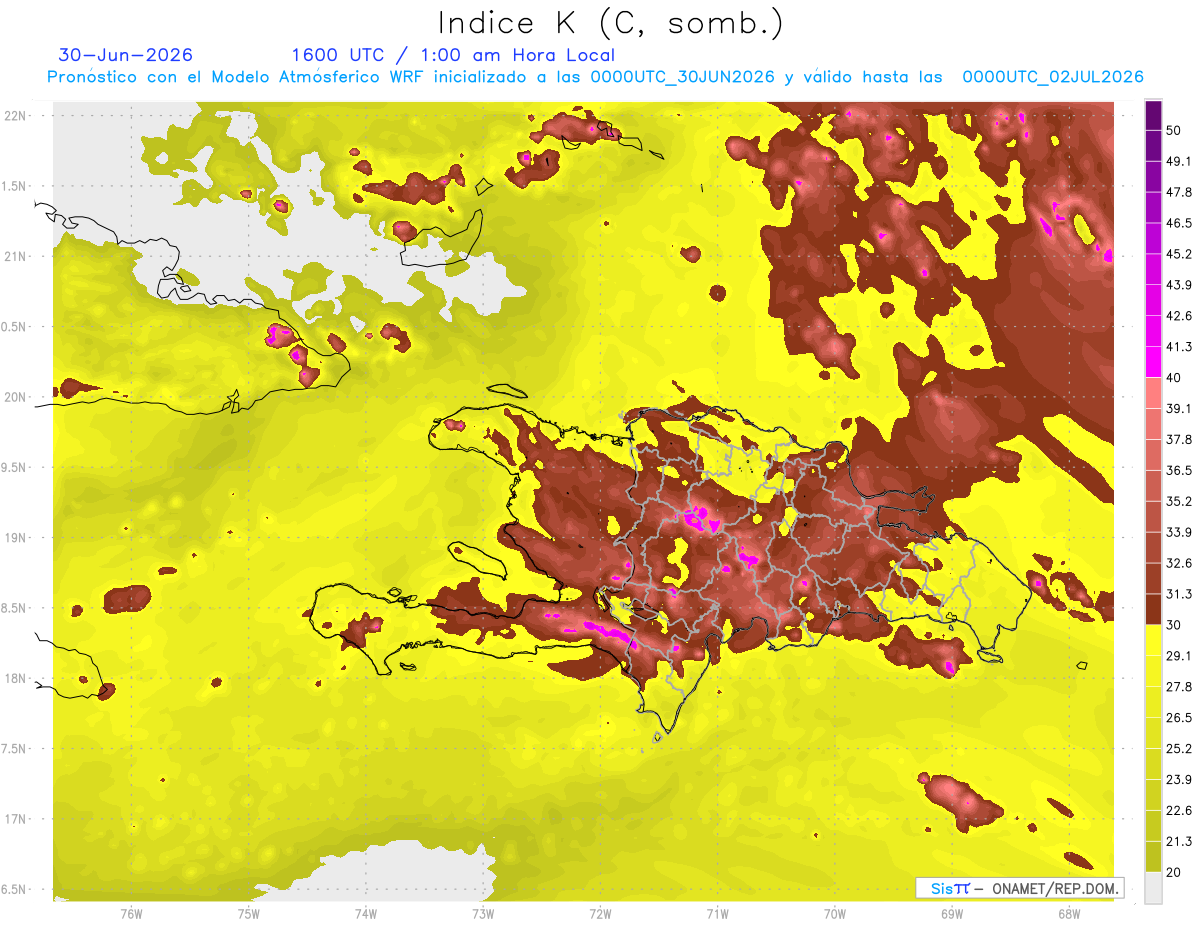Click the latitude axis label "20N"
The image size is (1200, 927).
point(15,397)
